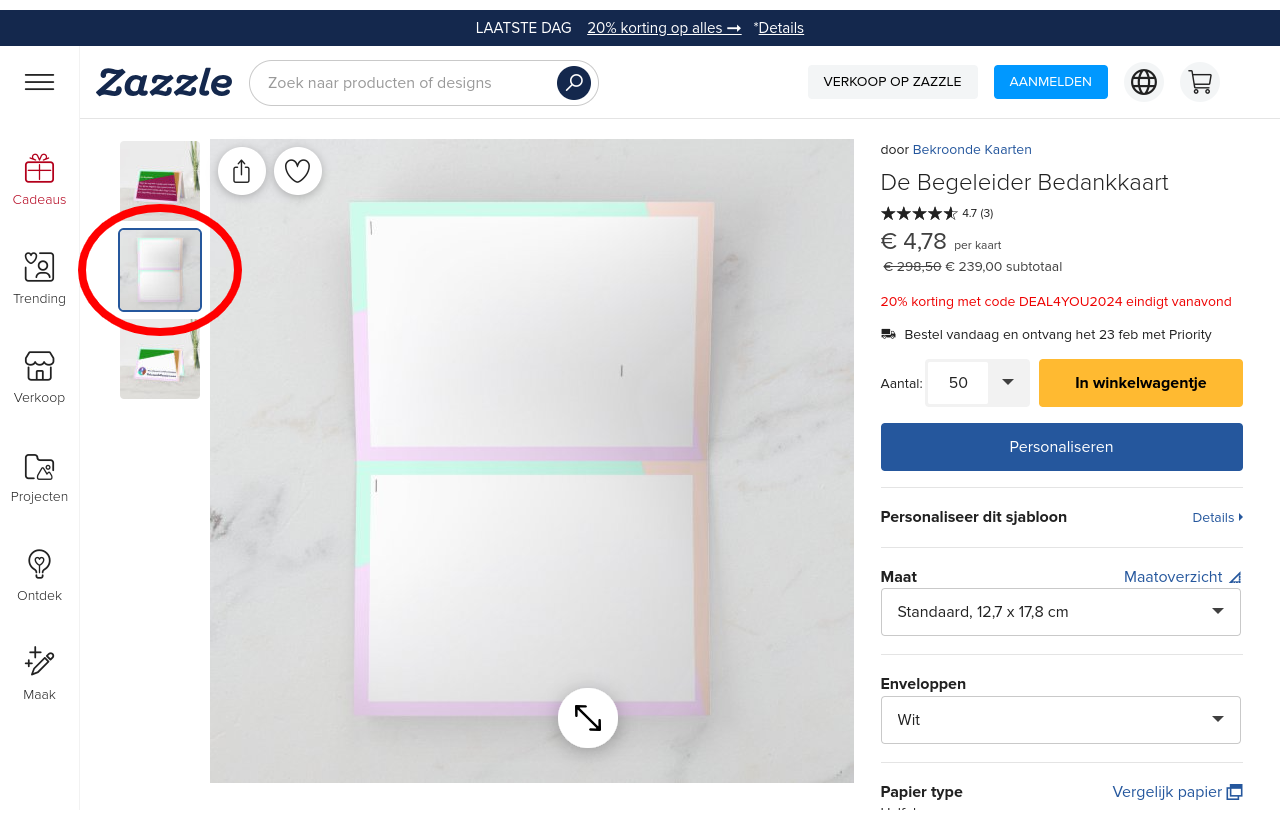1280x820 pixels.
Task: Open the hamburger menu
Action: pyautogui.click(x=39, y=82)
